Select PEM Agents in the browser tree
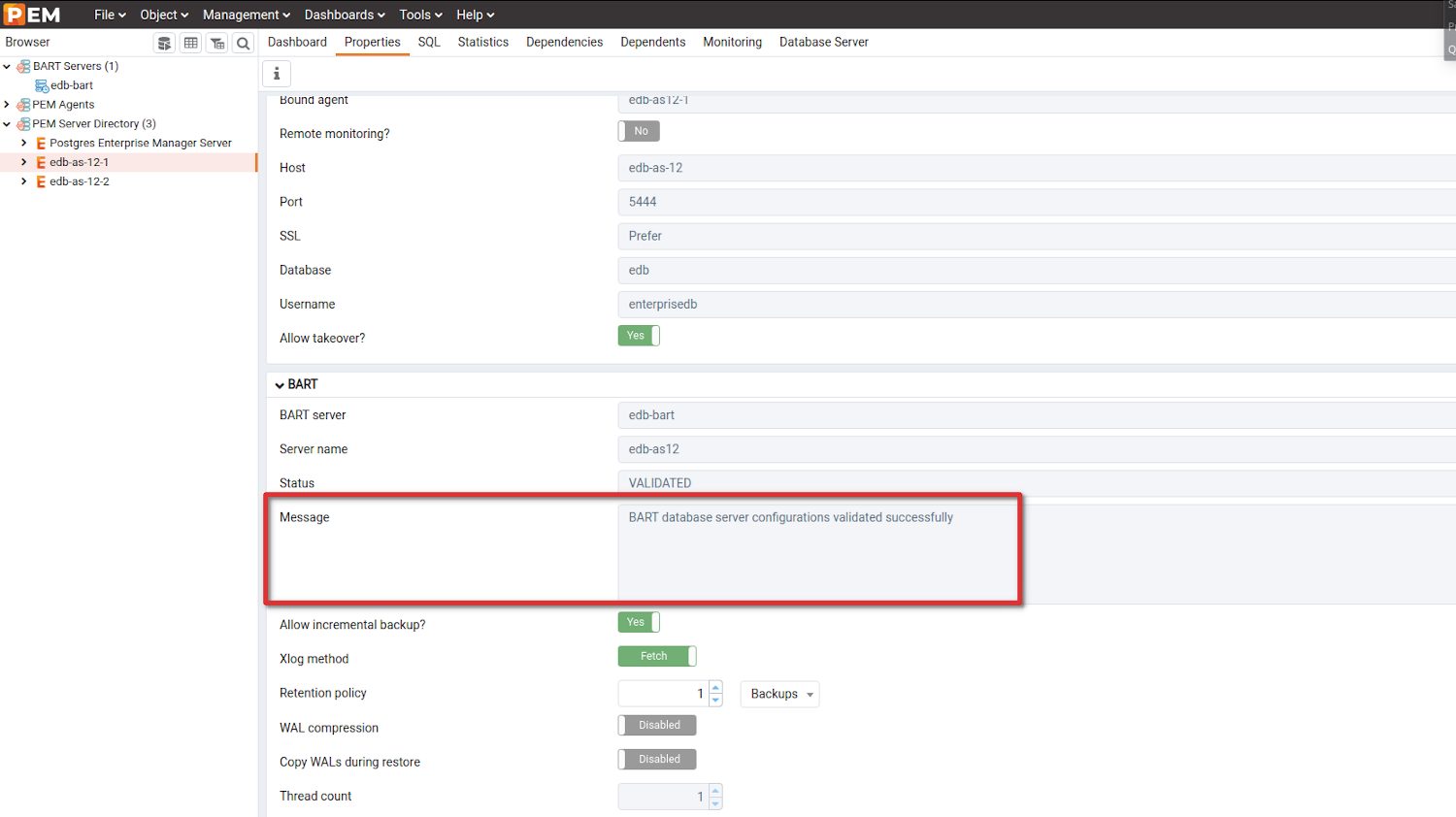Screen dimensions: 1456x817 [x=63, y=105]
